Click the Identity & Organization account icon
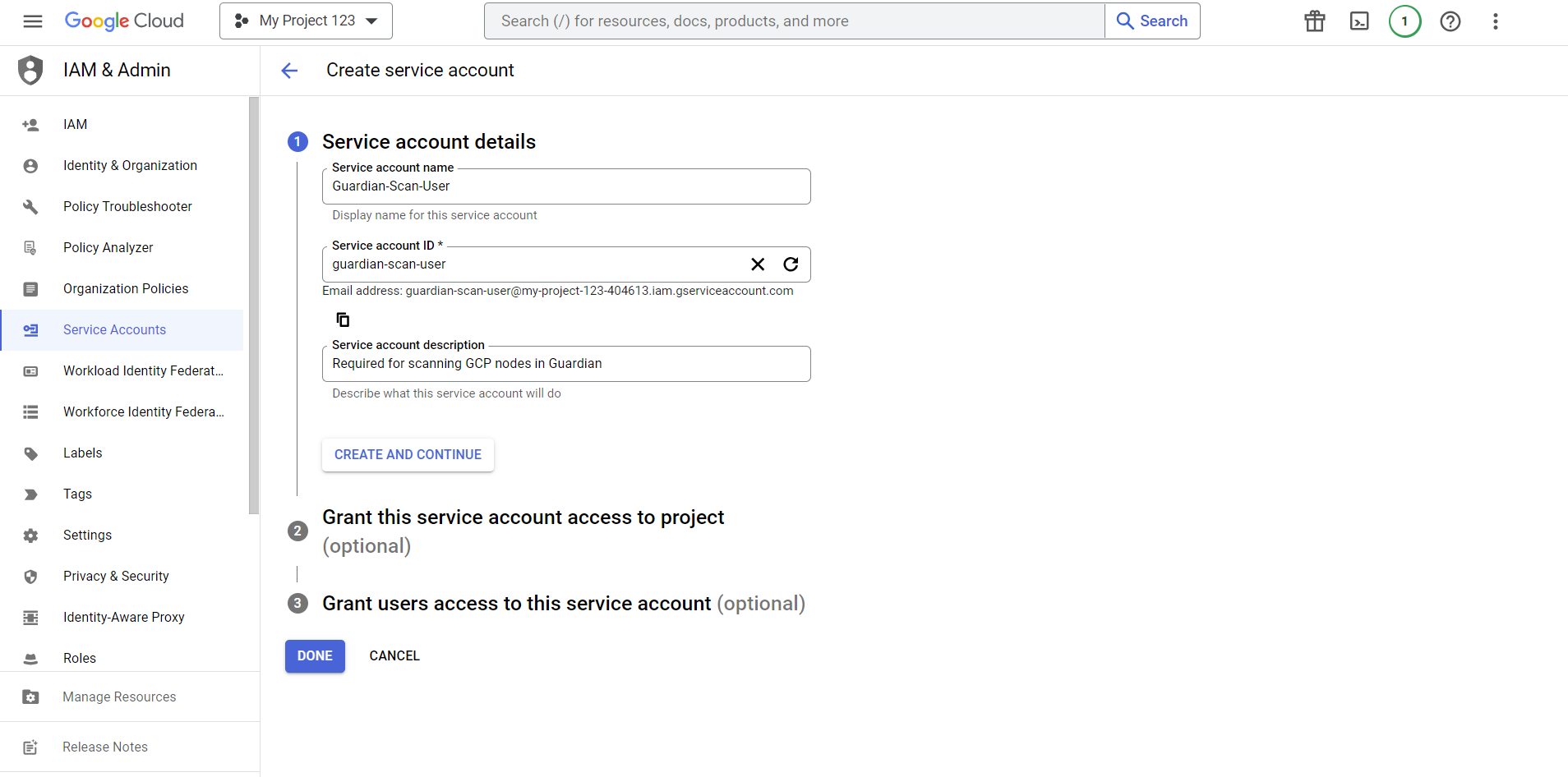Viewport: 1568px width, 777px height. point(30,166)
